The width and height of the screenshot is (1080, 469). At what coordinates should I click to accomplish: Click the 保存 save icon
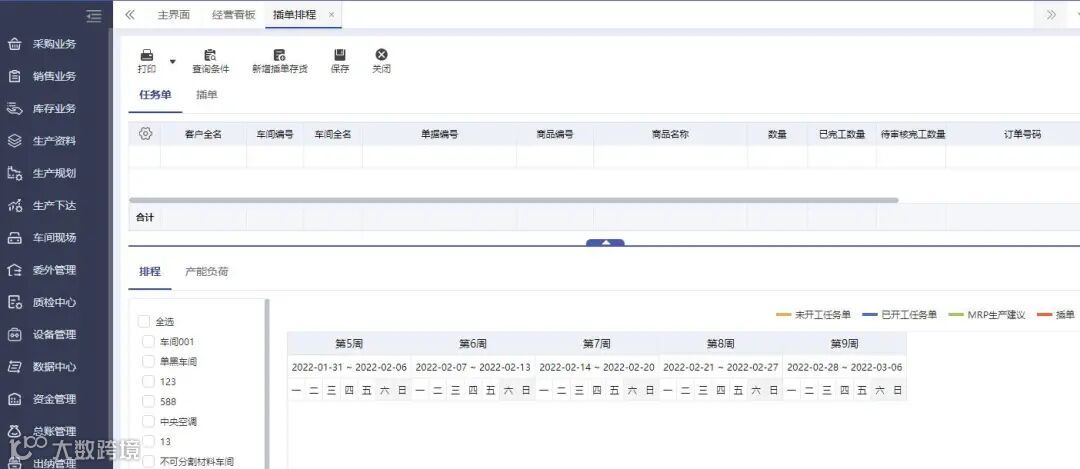tap(340, 55)
